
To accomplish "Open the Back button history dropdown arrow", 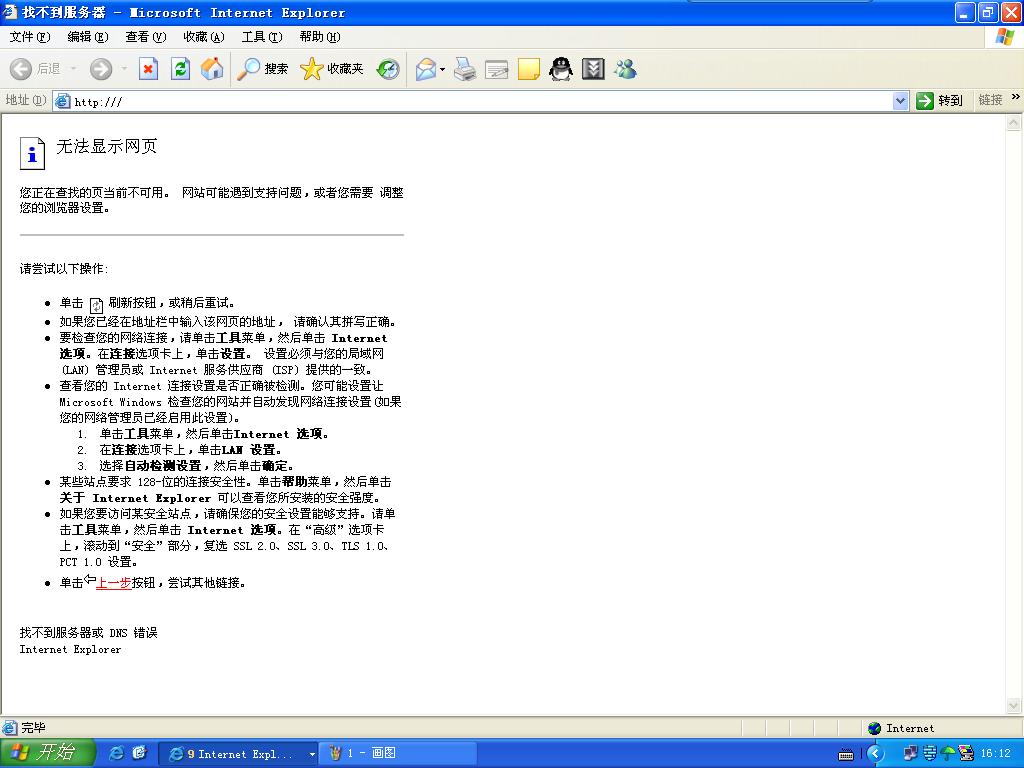I will [73, 69].
